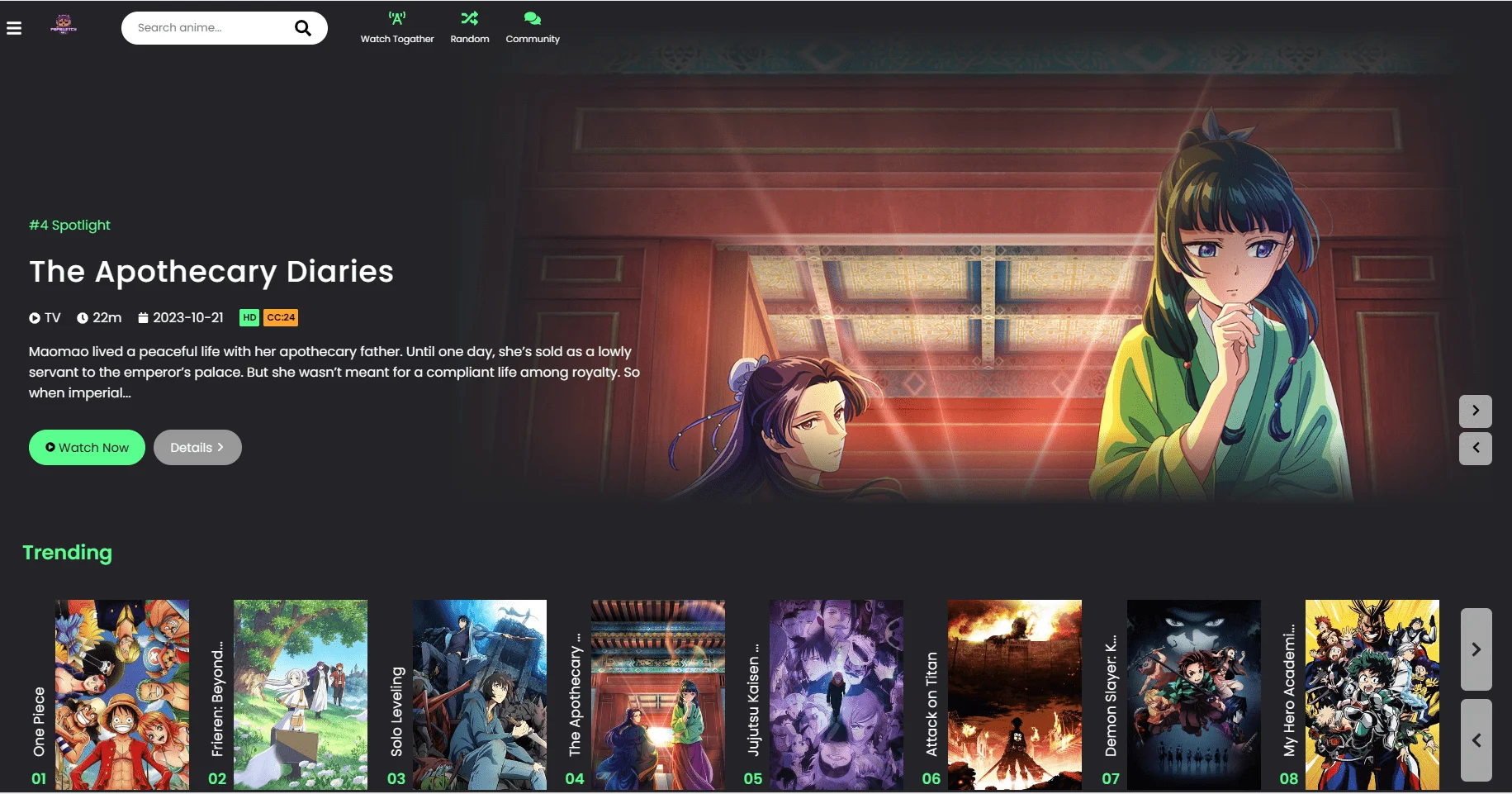Click the 2023-10-21 release date

[180, 317]
